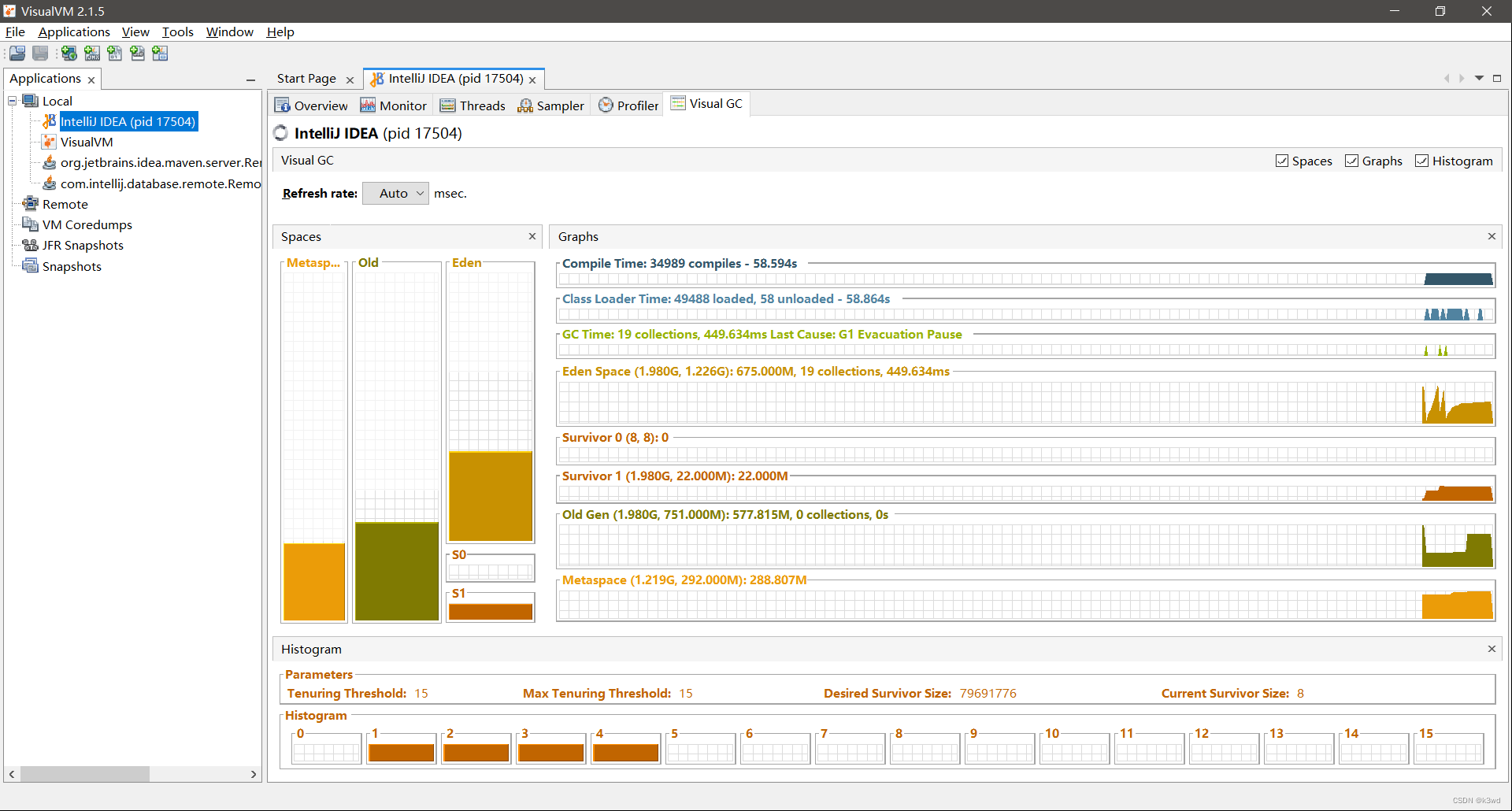The image size is (1512, 811).
Task: Uncheck the Graphs checkbox
Action: tap(1351, 161)
